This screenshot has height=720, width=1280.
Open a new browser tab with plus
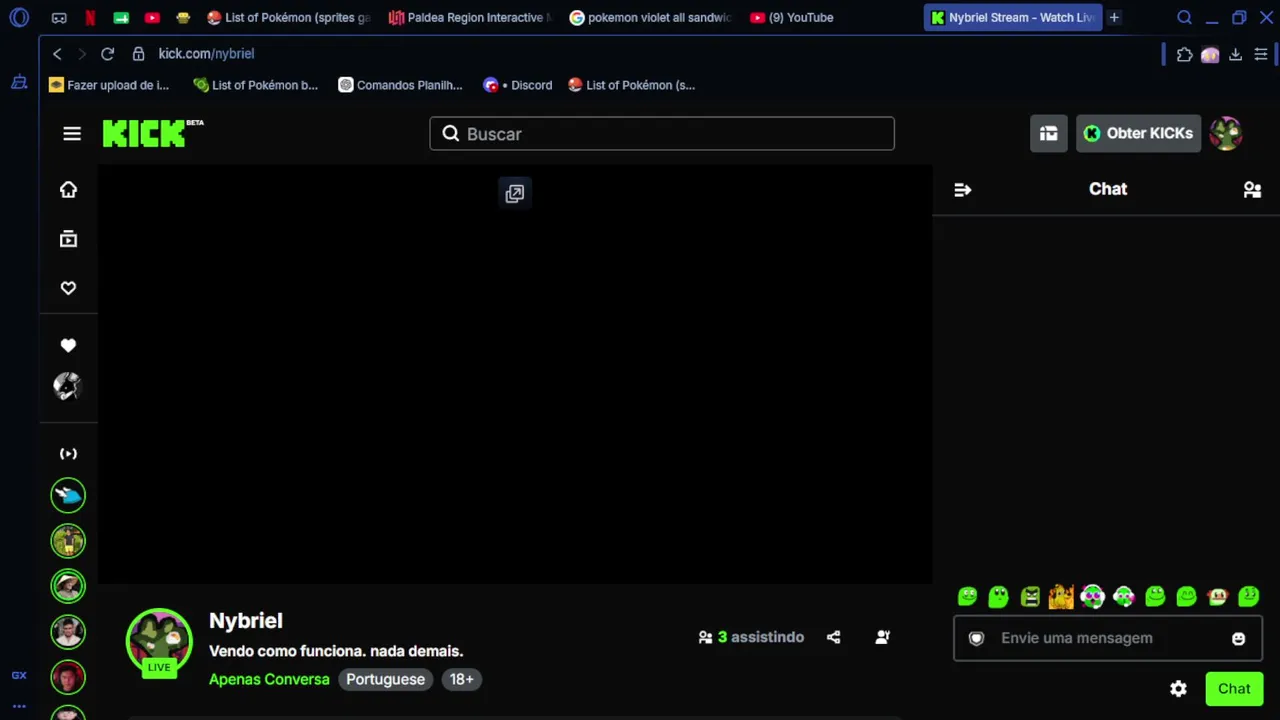pyautogui.click(x=1114, y=17)
